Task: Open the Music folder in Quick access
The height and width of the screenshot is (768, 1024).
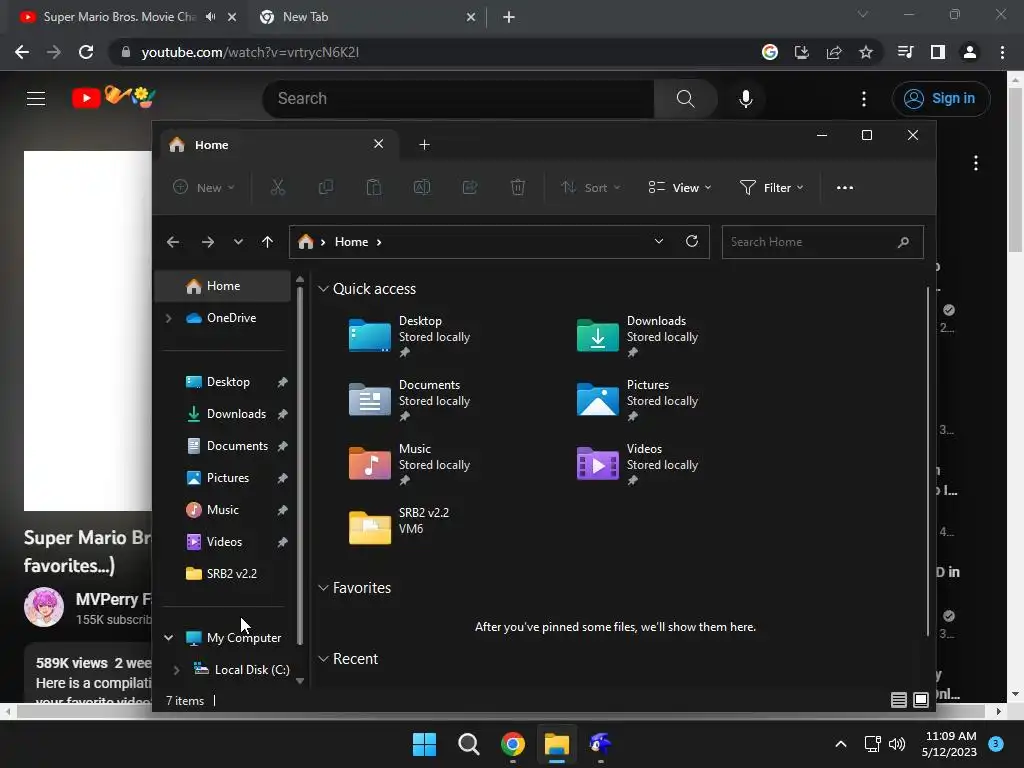Action: [409, 464]
